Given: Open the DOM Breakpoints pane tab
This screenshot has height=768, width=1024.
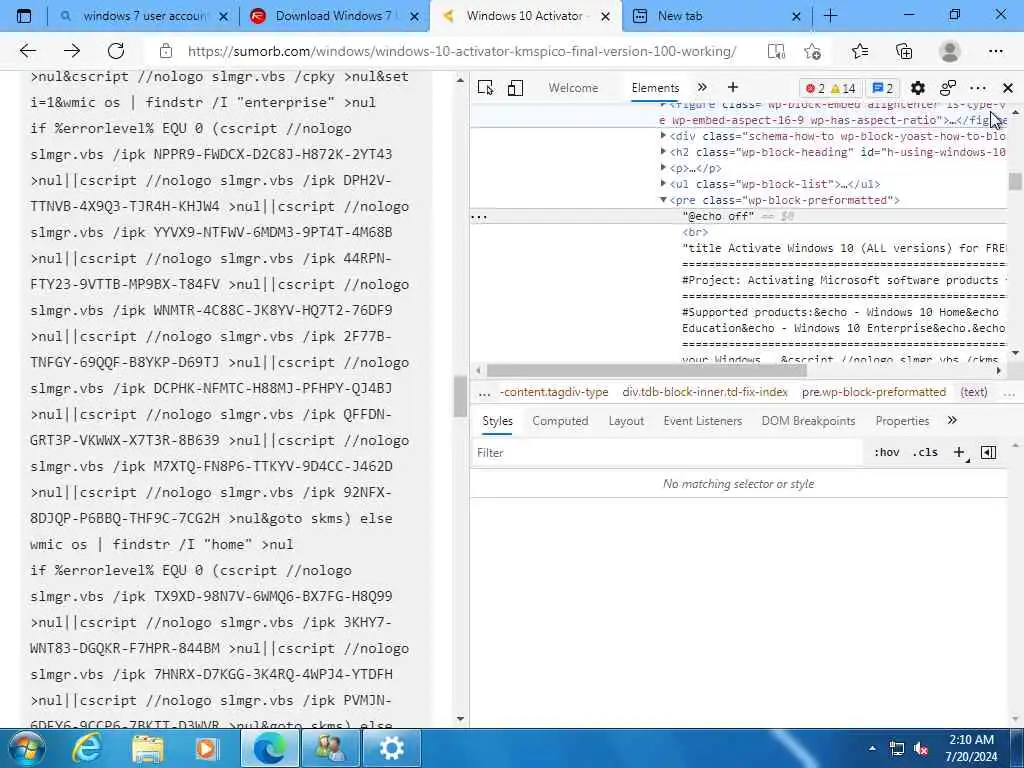Looking at the screenshot, I should tap(808, 421).
